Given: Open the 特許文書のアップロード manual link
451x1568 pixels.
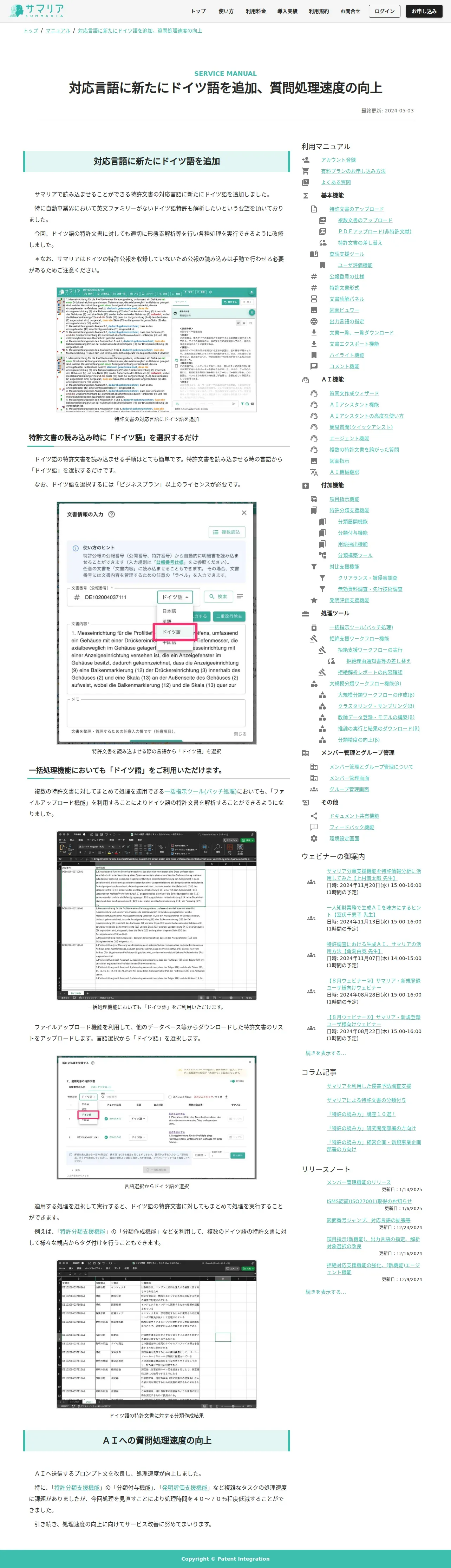Looking at the screenshot, I should tap(357, 209).
